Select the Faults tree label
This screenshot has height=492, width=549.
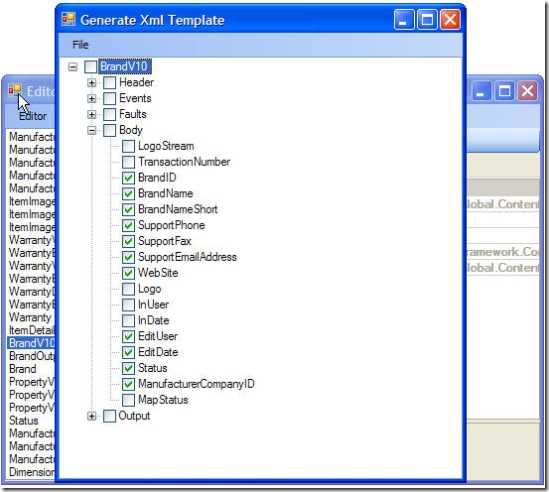pos(133,114)
